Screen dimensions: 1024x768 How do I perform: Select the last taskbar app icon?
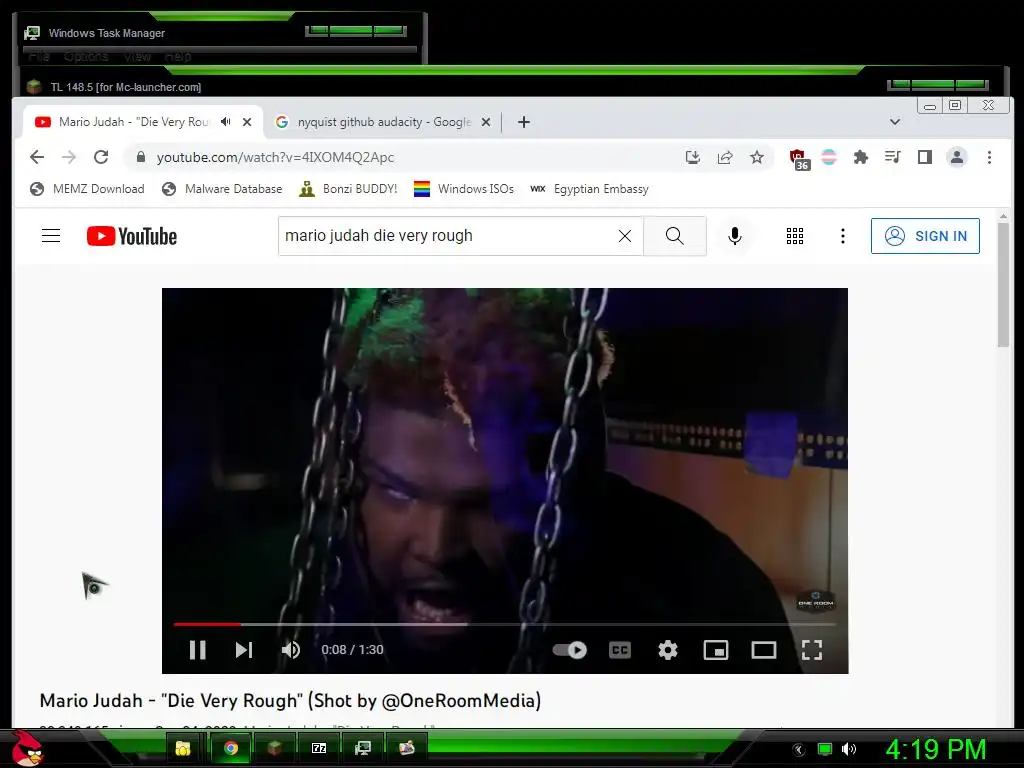[x=407, y=748]
